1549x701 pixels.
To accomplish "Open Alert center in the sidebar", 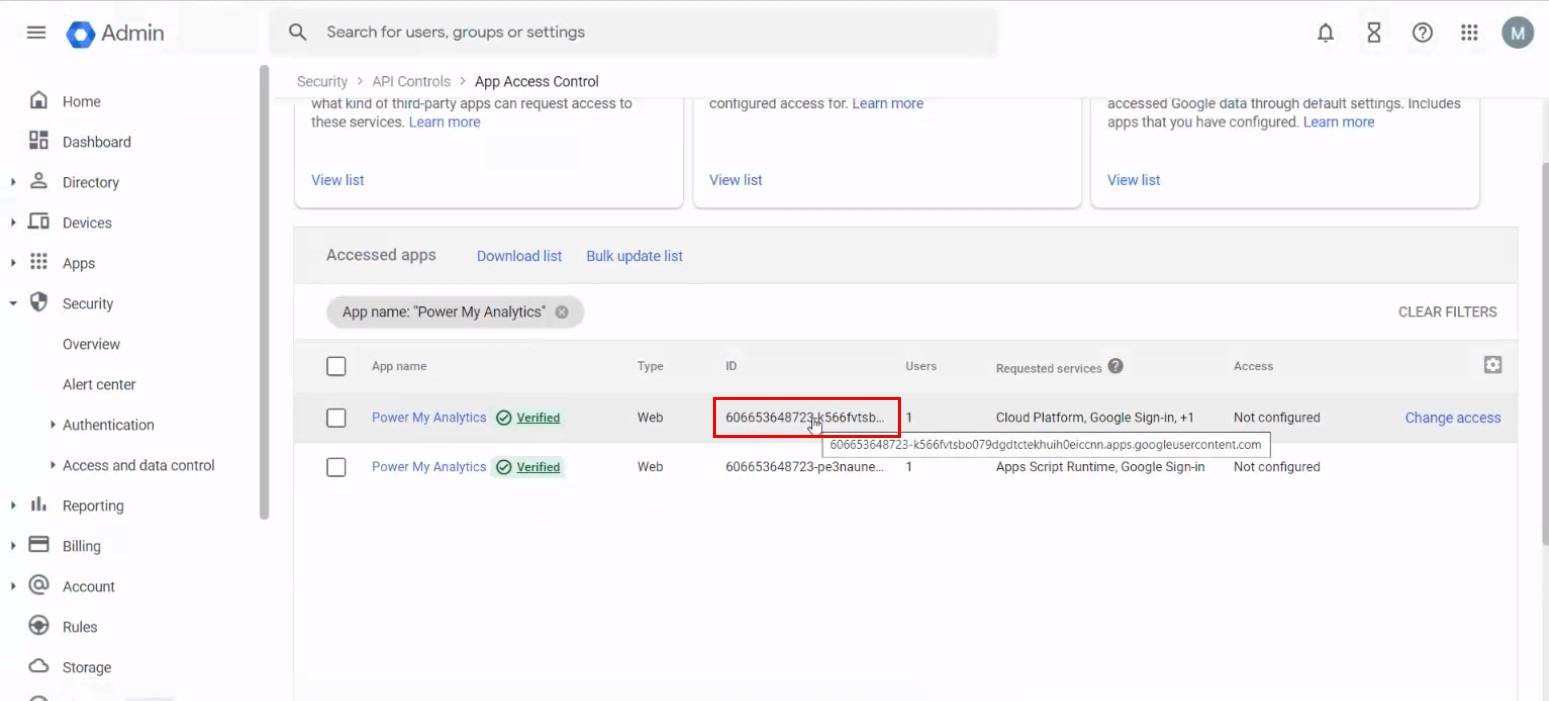I will [99, 385].
